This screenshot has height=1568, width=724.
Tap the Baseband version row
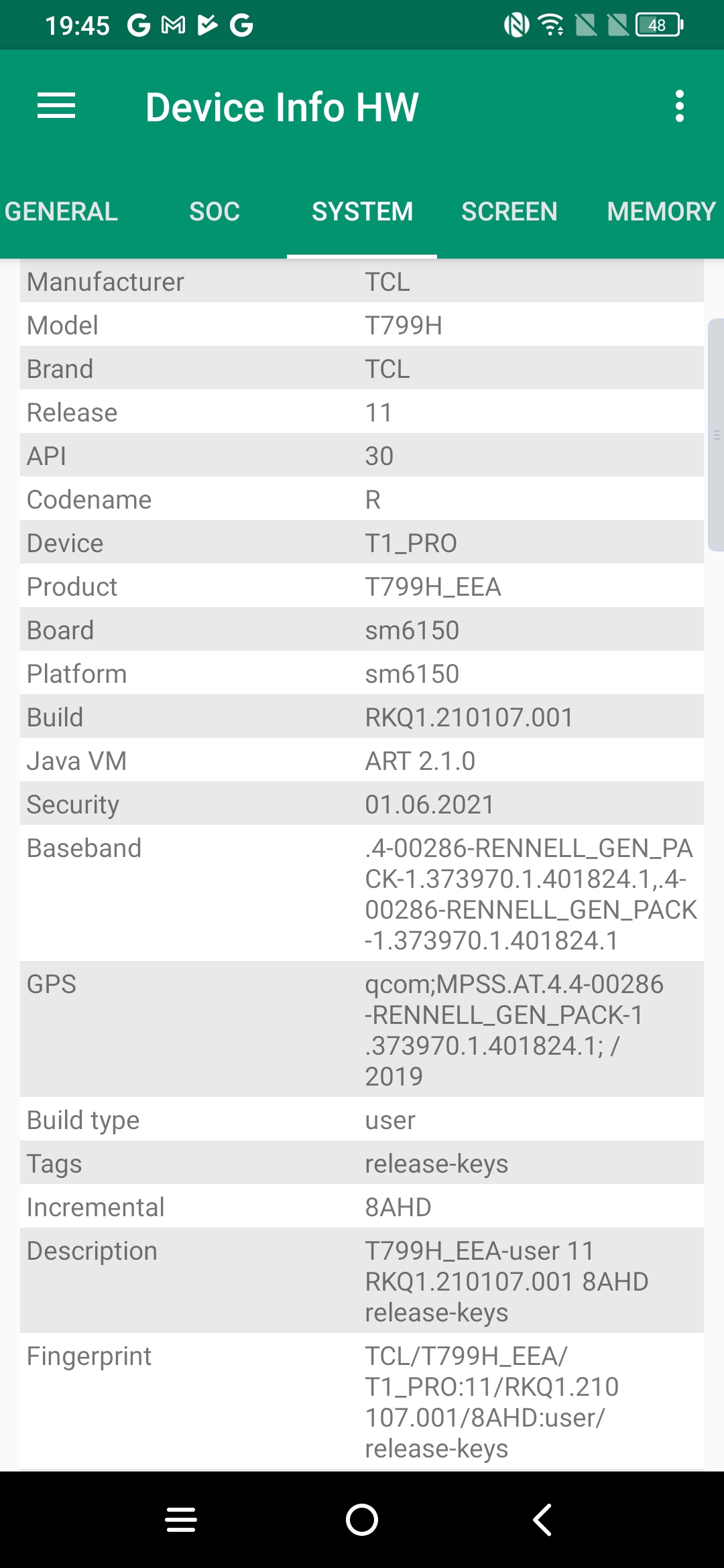[362, 893]
